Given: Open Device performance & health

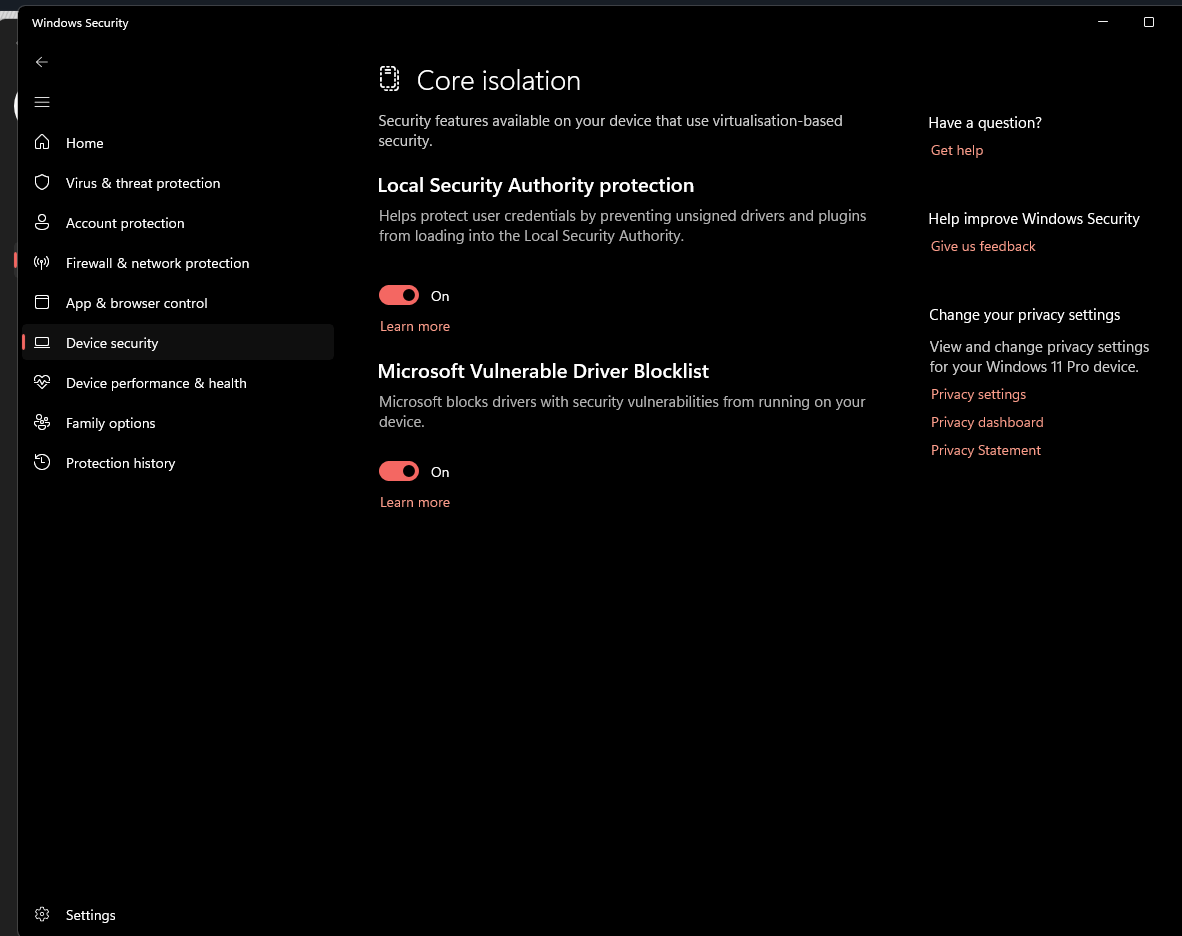Looking at the screenshot, I should coord(178,382).
